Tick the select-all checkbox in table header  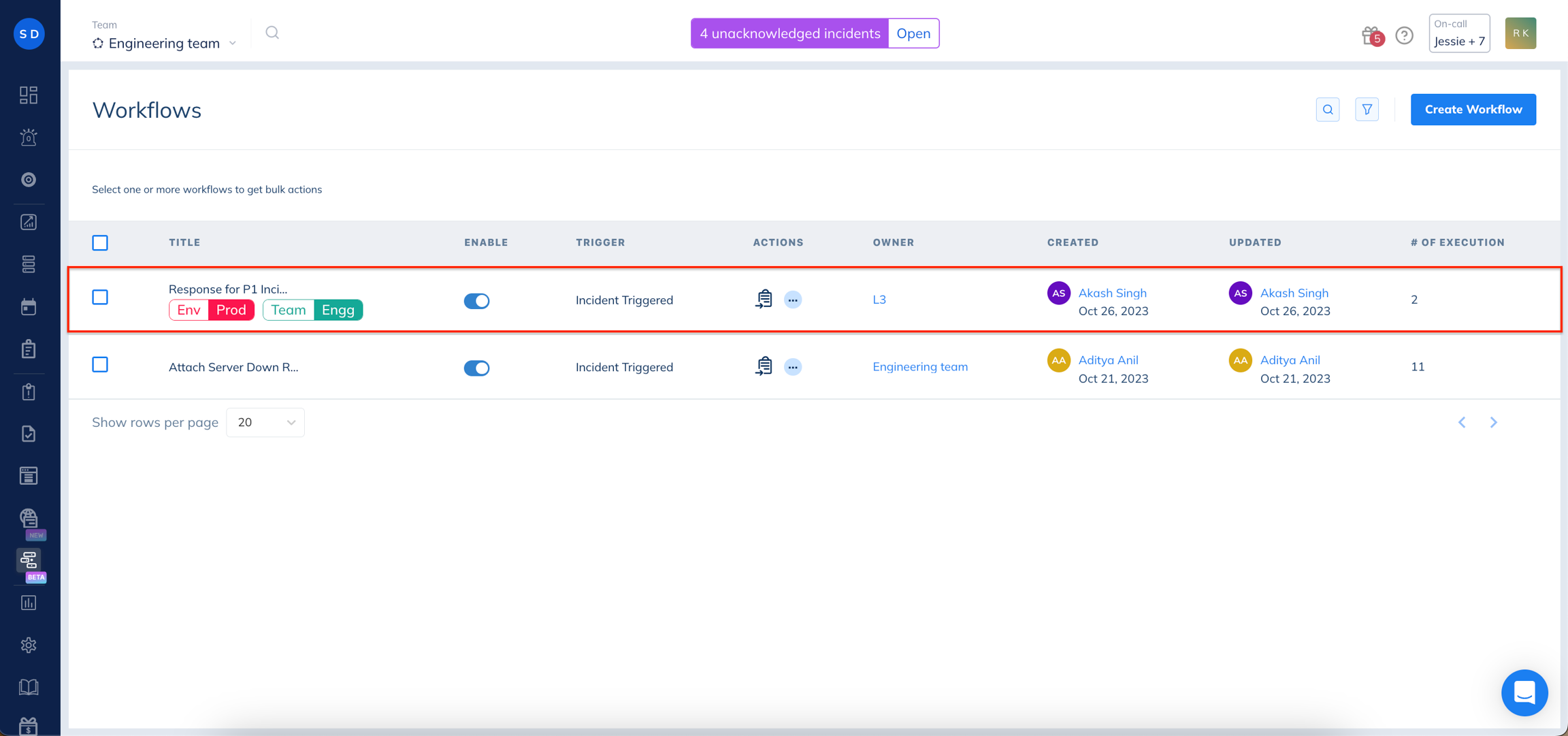tap(100, 243)
